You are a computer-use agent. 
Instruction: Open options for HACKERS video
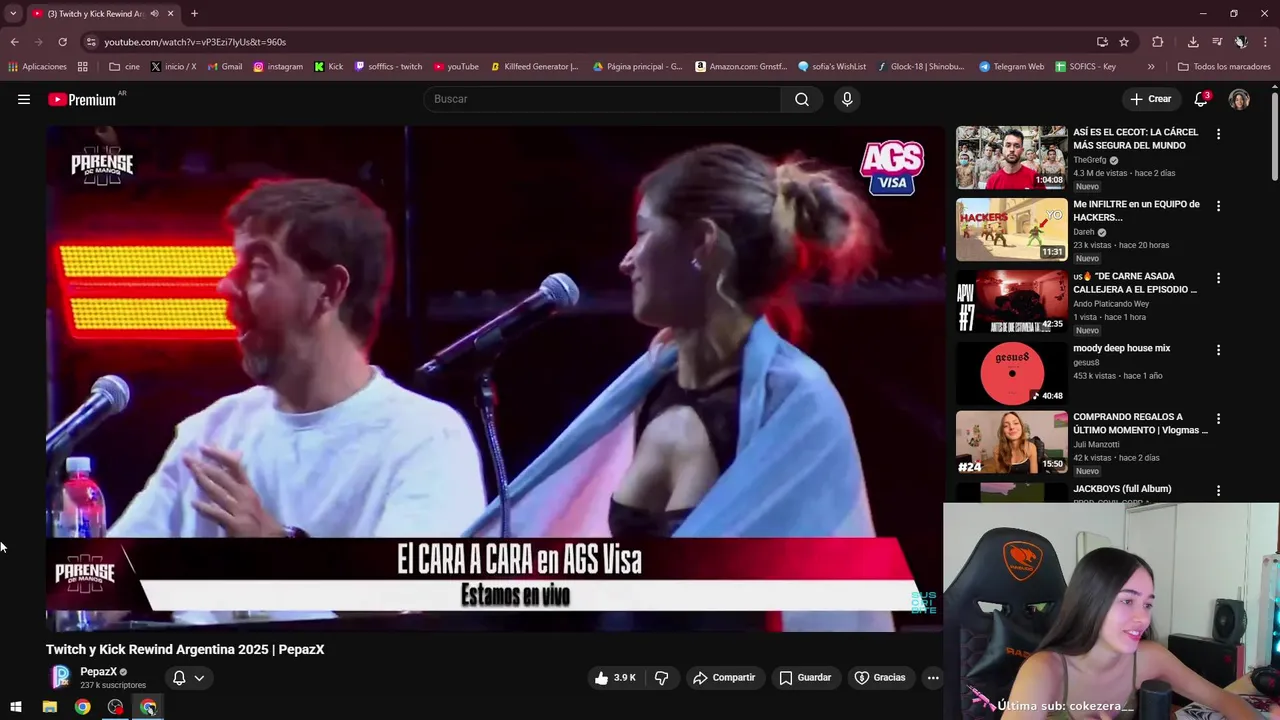(1218, 206)
